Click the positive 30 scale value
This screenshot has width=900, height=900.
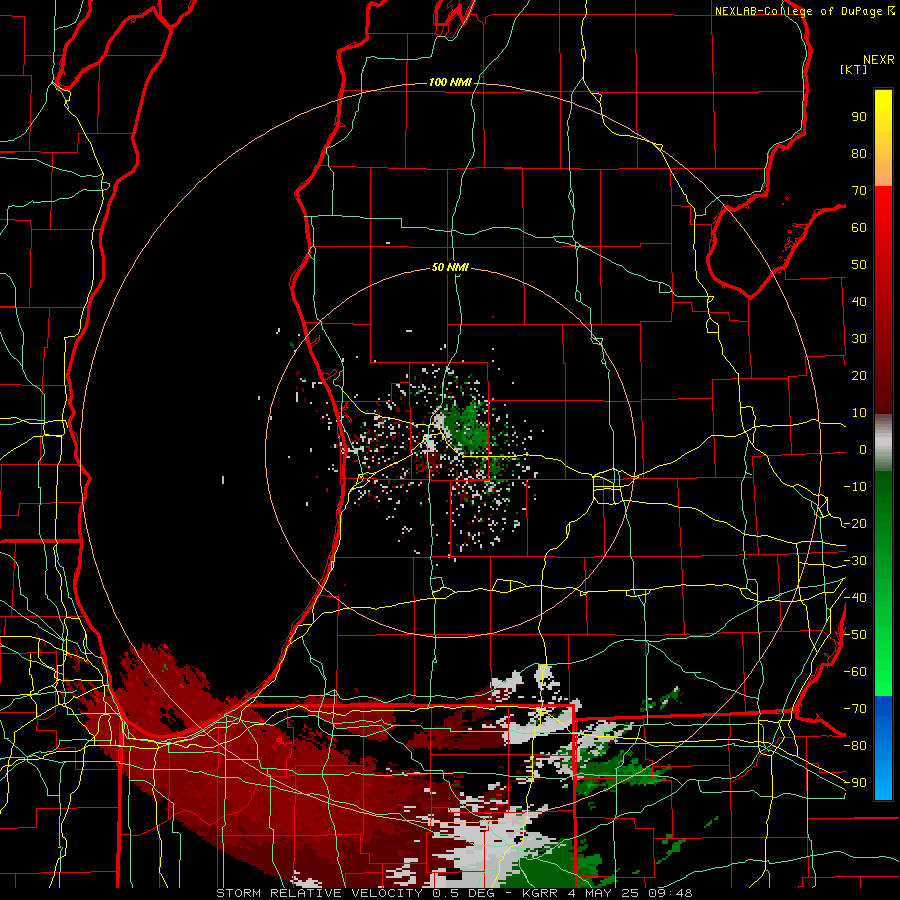tap(859, 339)
